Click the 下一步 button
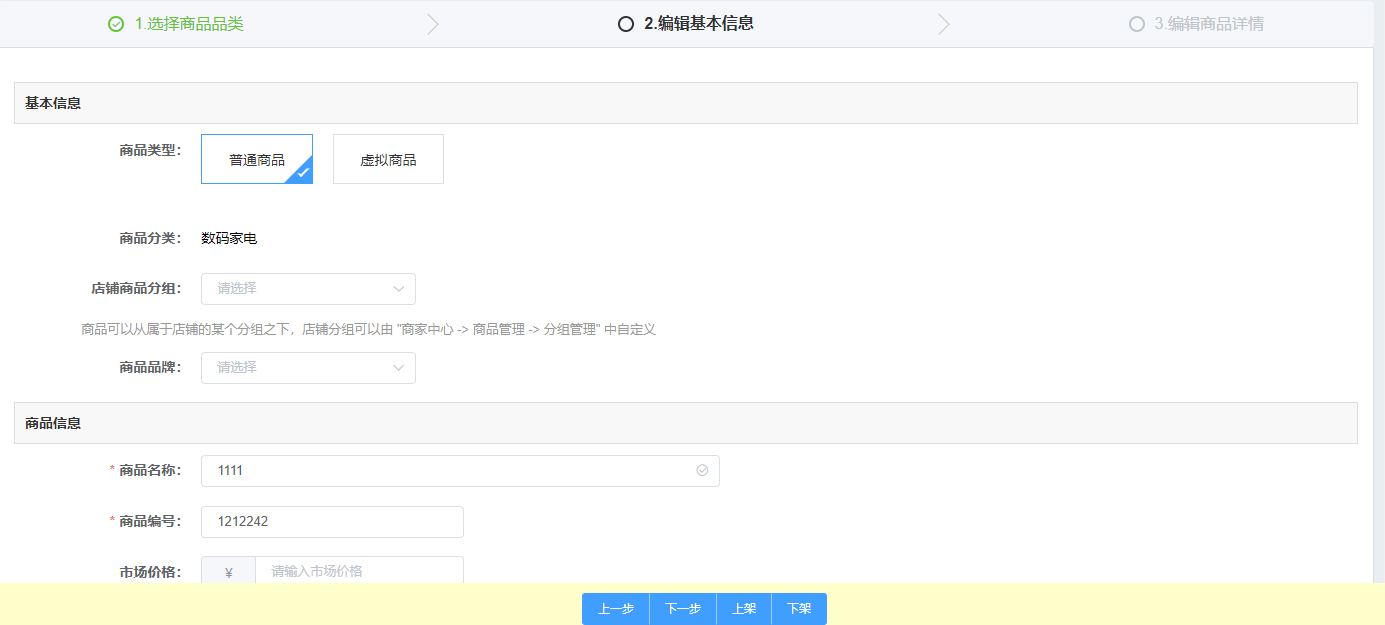This screenshot has height=625, width=1385. click(683, 609)
